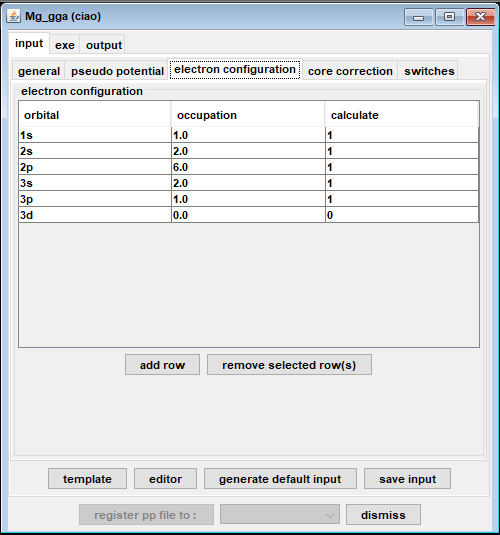This screenshot has height=535, width=500.
Task: Click the Java icon in title bar
Action: pyautogui.click(x=13, y=16)
